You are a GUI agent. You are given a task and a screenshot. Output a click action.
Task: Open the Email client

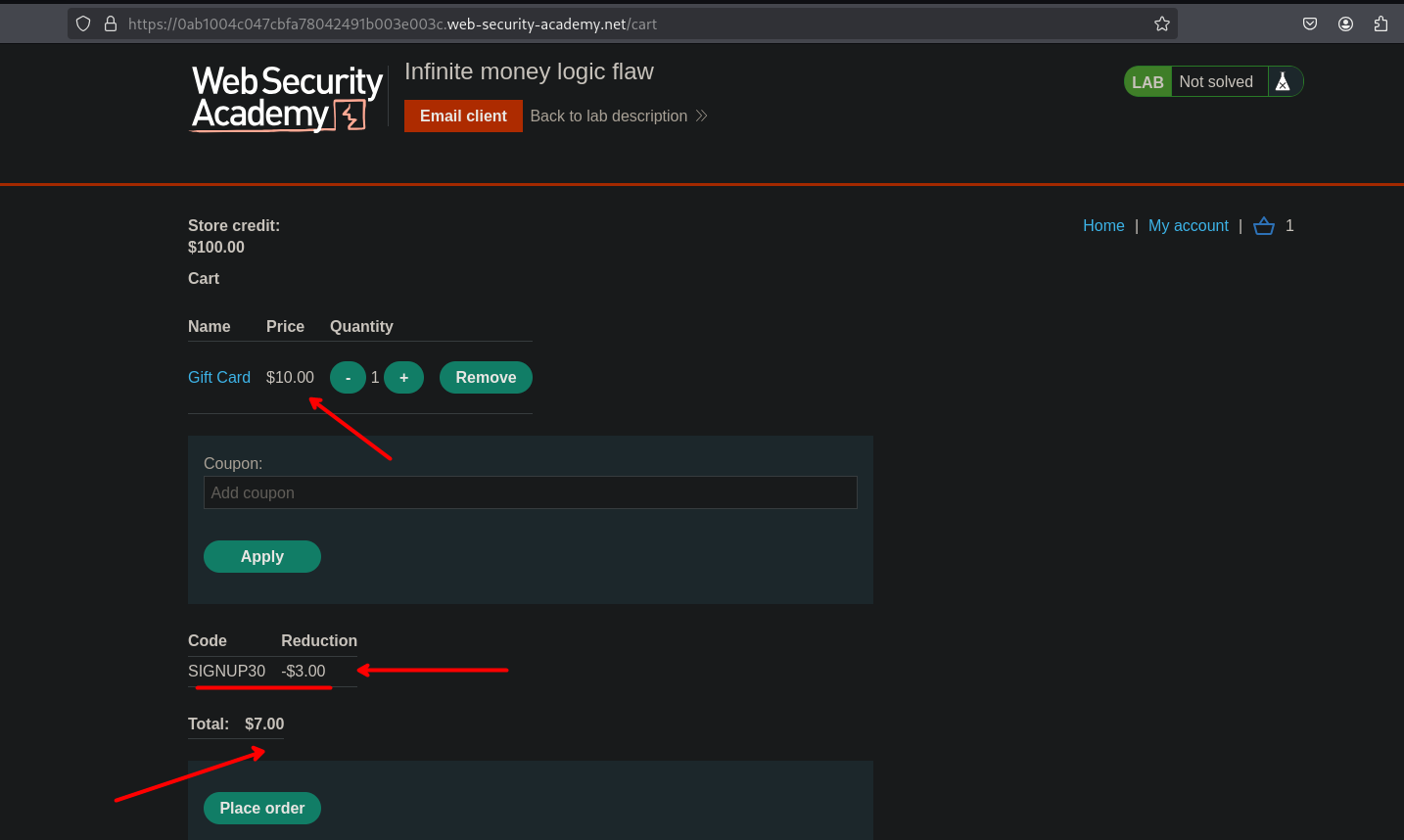tap(463, 116)
